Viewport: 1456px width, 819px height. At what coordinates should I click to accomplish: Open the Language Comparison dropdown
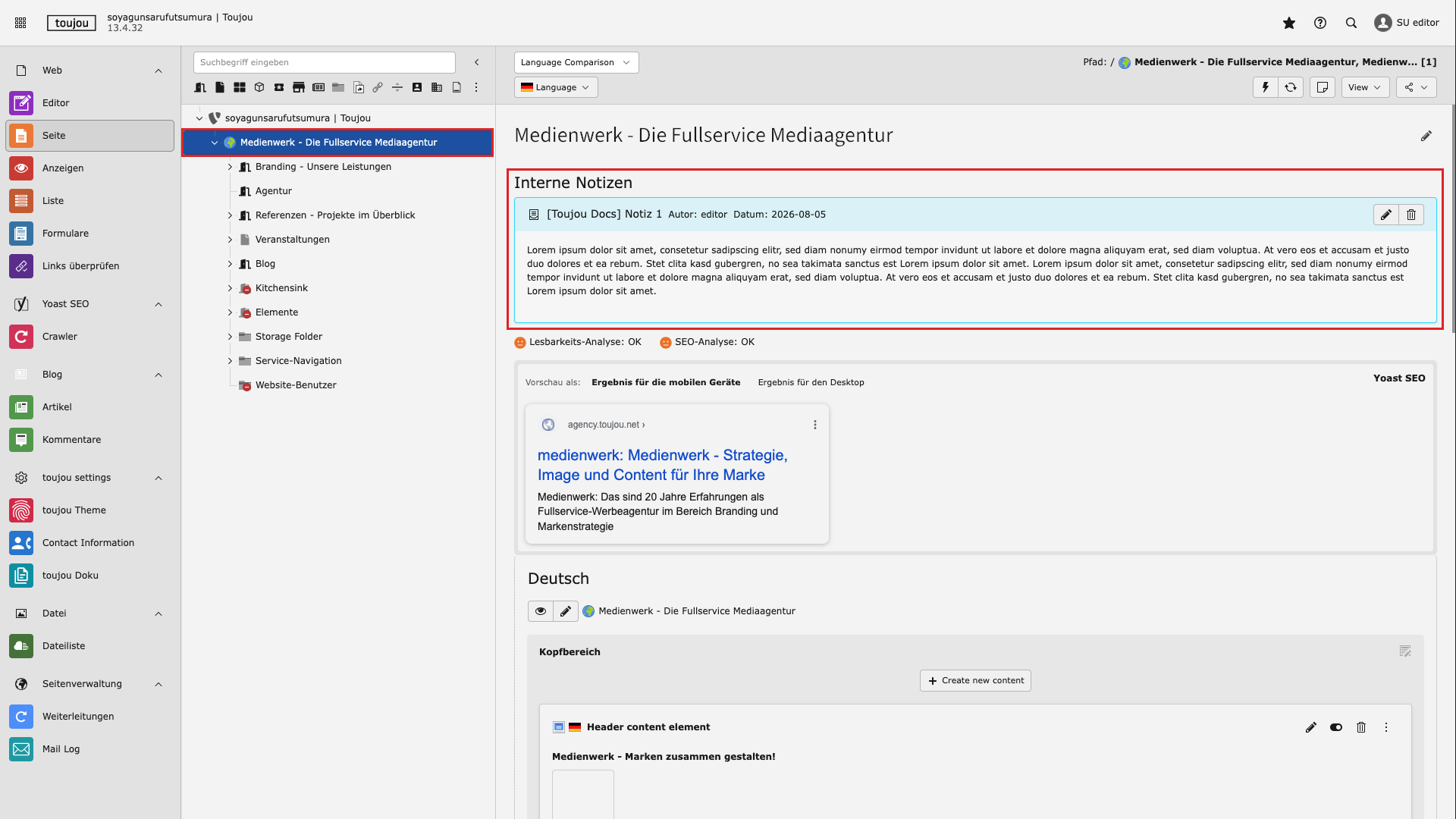tap(576, 63)
